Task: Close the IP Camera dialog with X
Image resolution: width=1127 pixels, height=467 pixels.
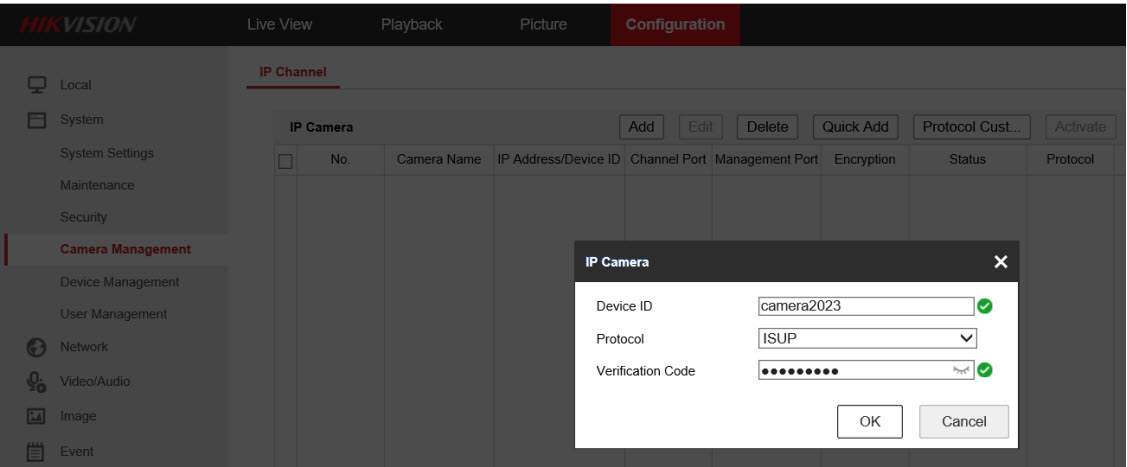Action: tap(1000, 262)
